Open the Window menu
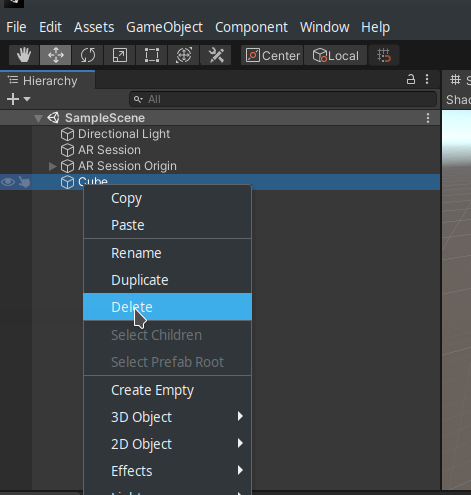Viewport: 471px width, 495px height. pyautogui.click(x=325, y=27)
